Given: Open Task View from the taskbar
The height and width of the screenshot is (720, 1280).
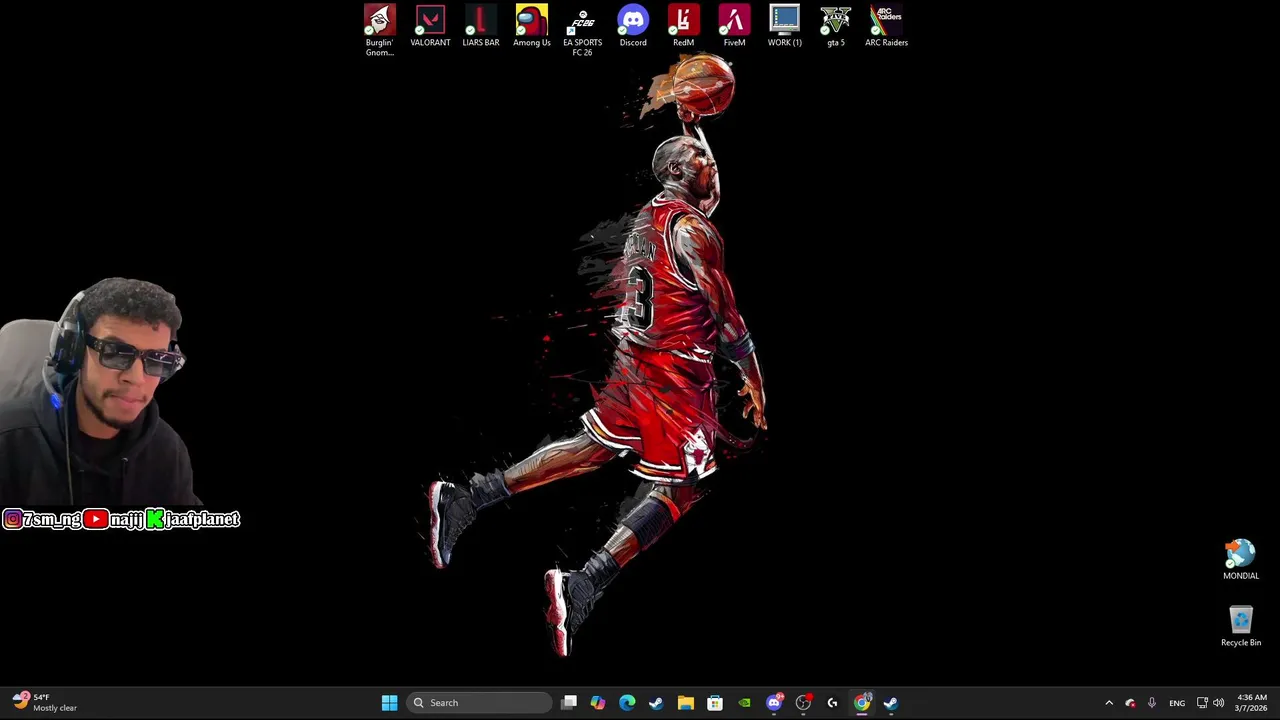Looking at the screenshot, I should click(569, 703).
